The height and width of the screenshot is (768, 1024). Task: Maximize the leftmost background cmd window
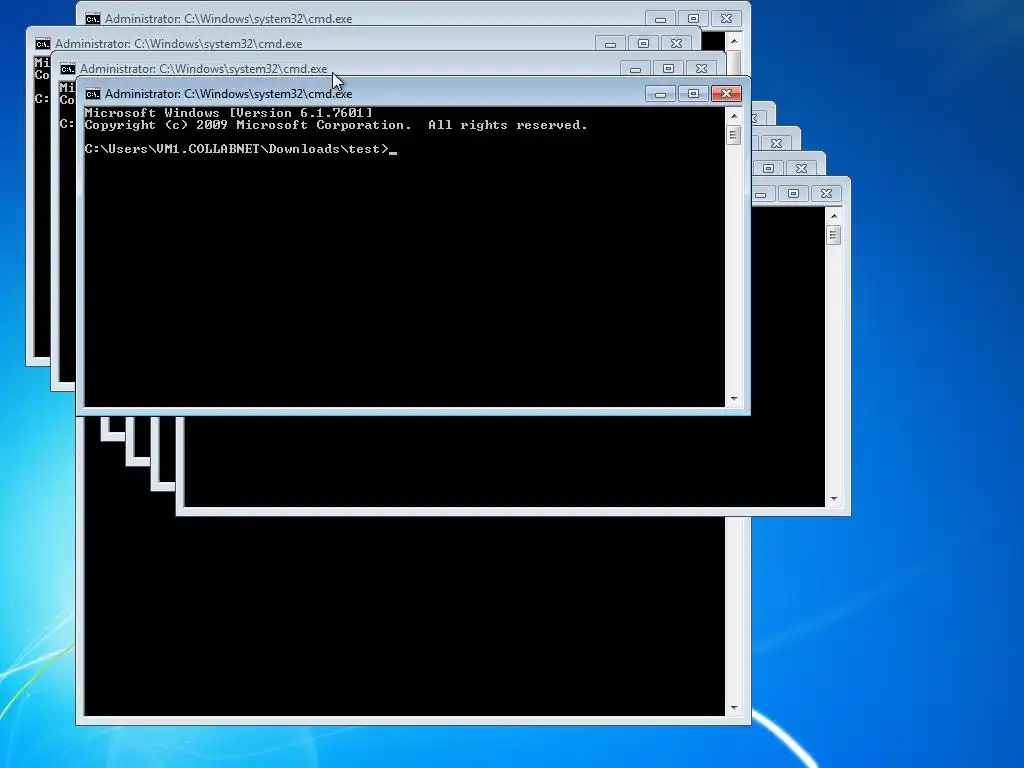click(x=643, y=44)
